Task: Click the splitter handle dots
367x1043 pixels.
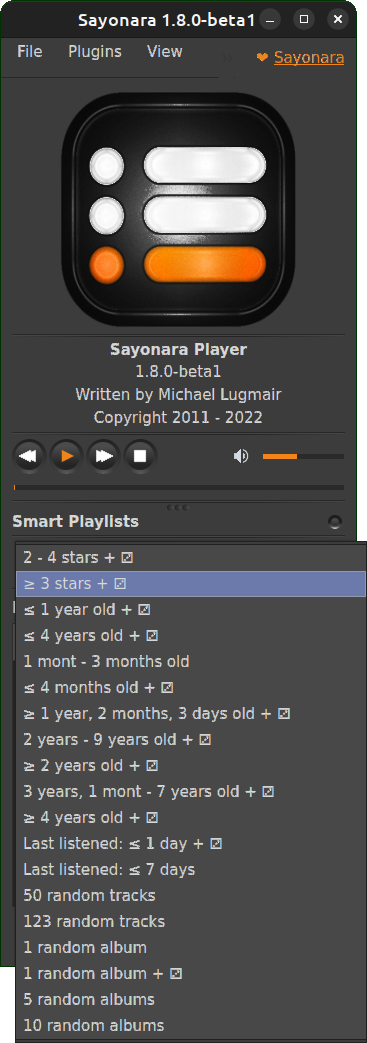Action: click(178, 508)
